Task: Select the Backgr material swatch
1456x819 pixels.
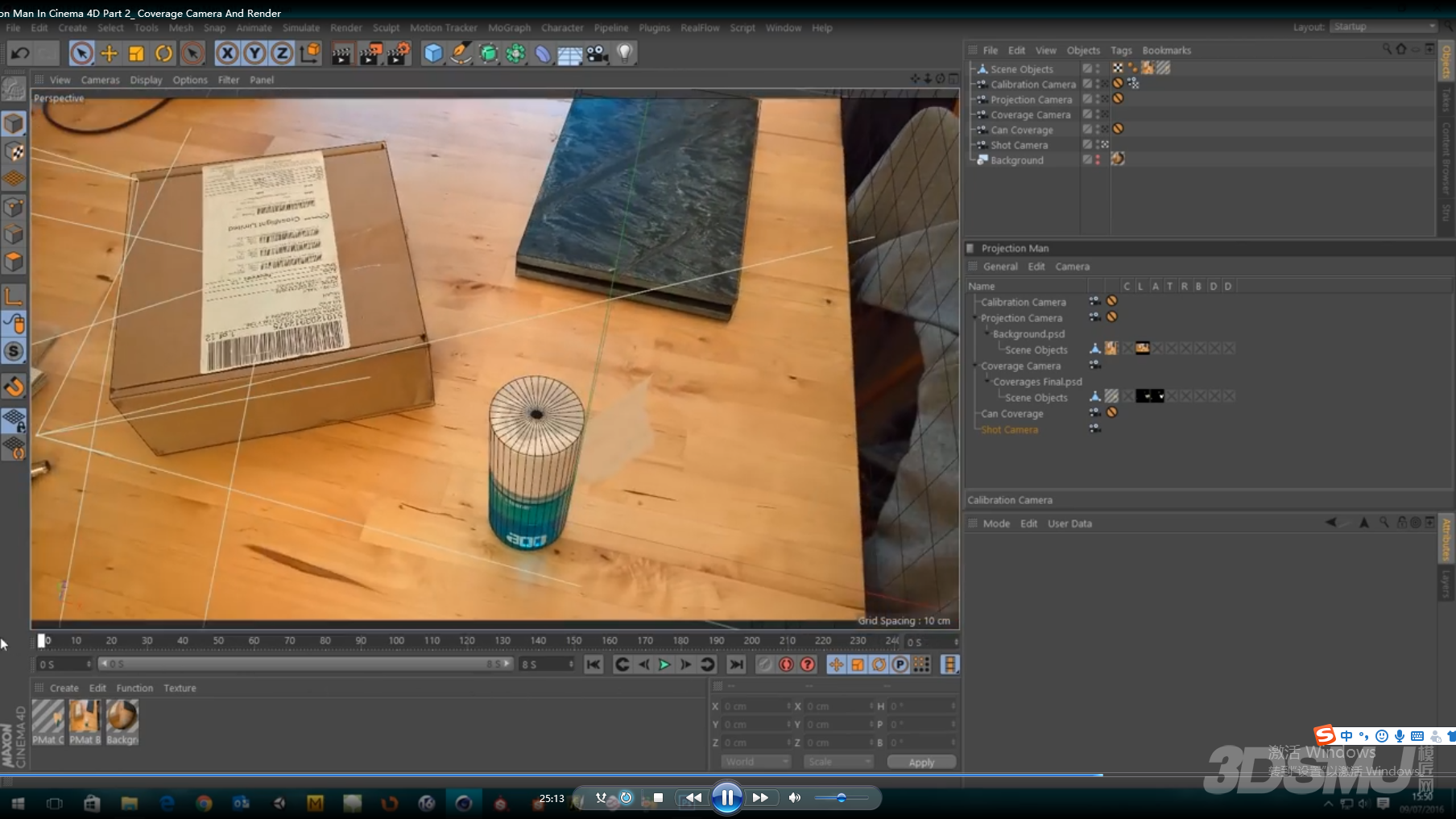Action: (122, 722)
